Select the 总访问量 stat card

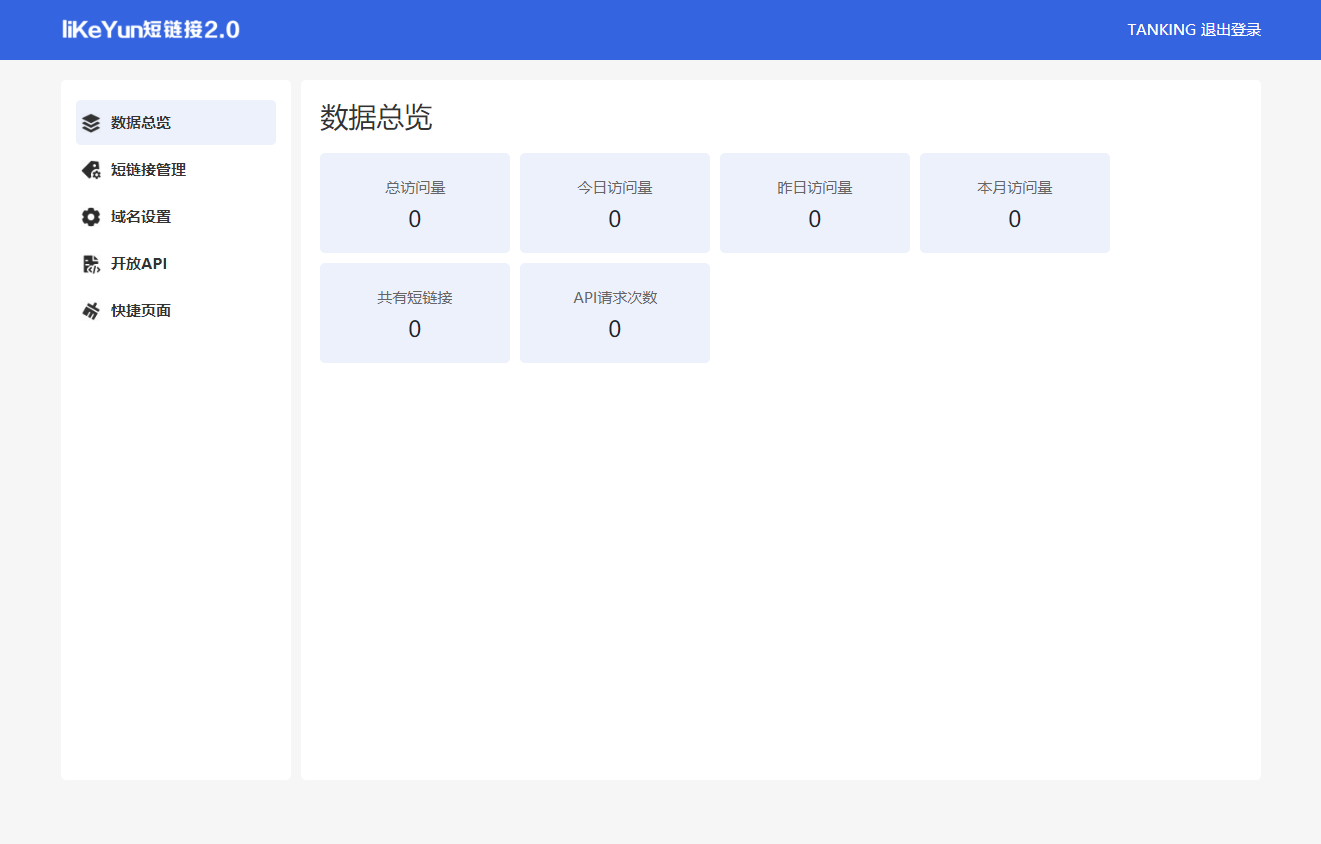[415, 203]
